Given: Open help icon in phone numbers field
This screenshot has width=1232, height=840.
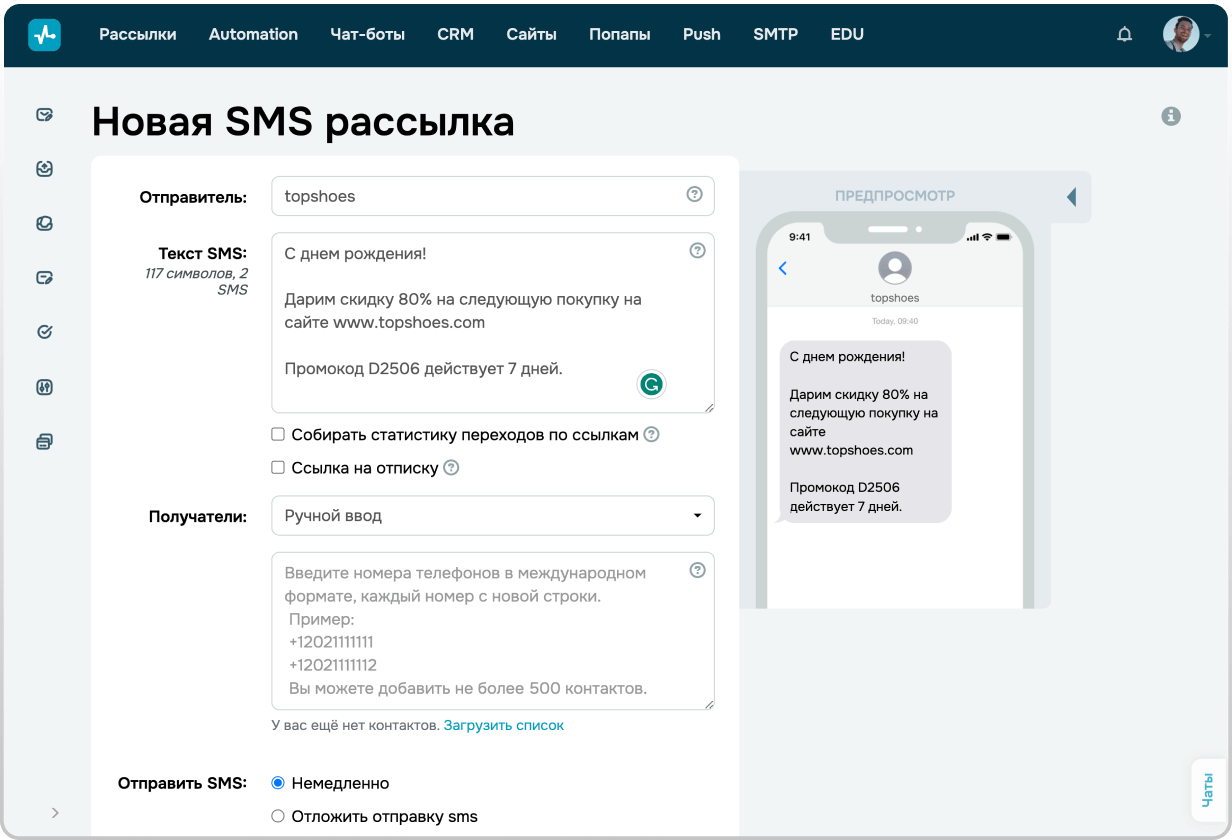Looking at the screenshot, I should [x=698, y=570].
